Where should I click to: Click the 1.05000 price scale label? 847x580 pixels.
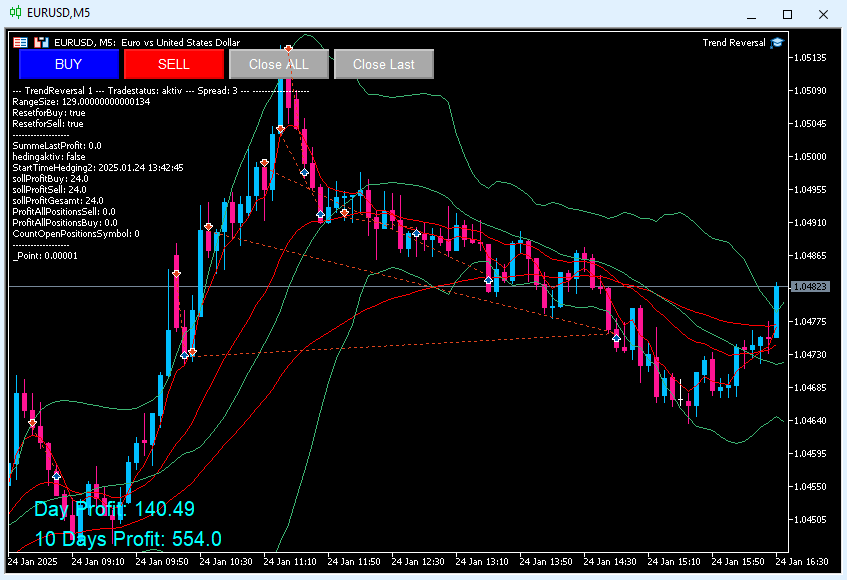(810, 156)
